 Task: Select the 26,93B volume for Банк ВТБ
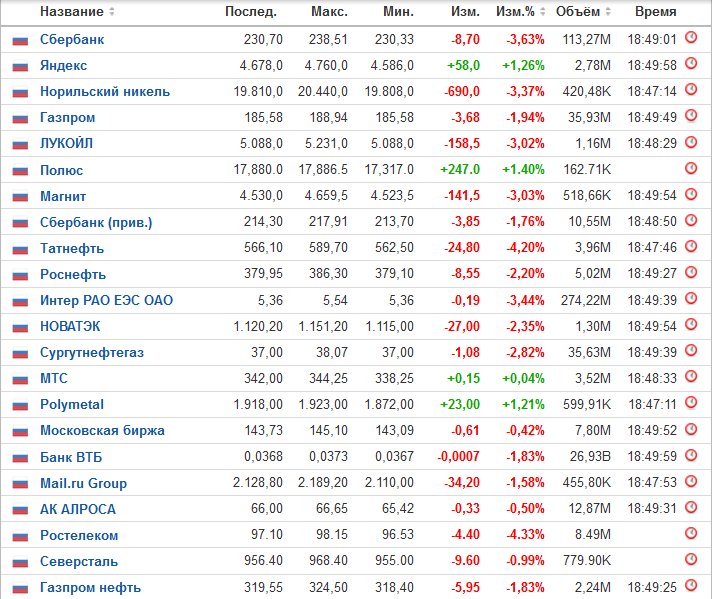tap(590, 456)
